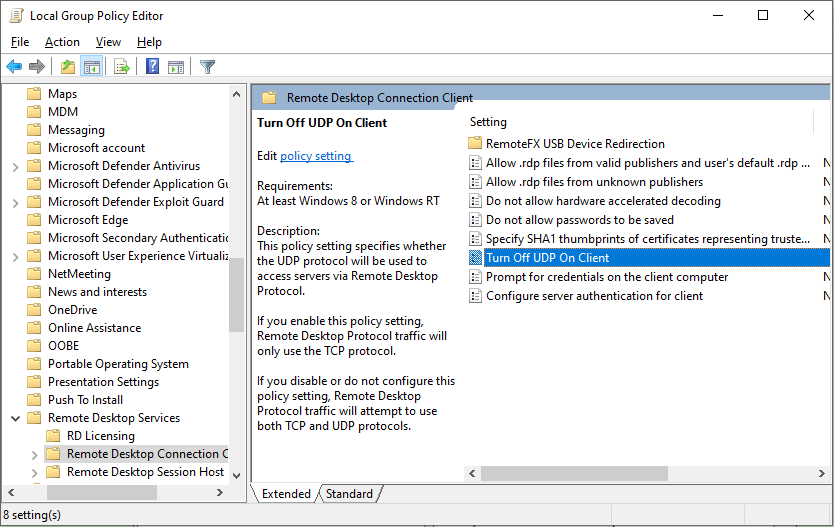Select Prompt for credentials on the client computer

tap(606, 277)
